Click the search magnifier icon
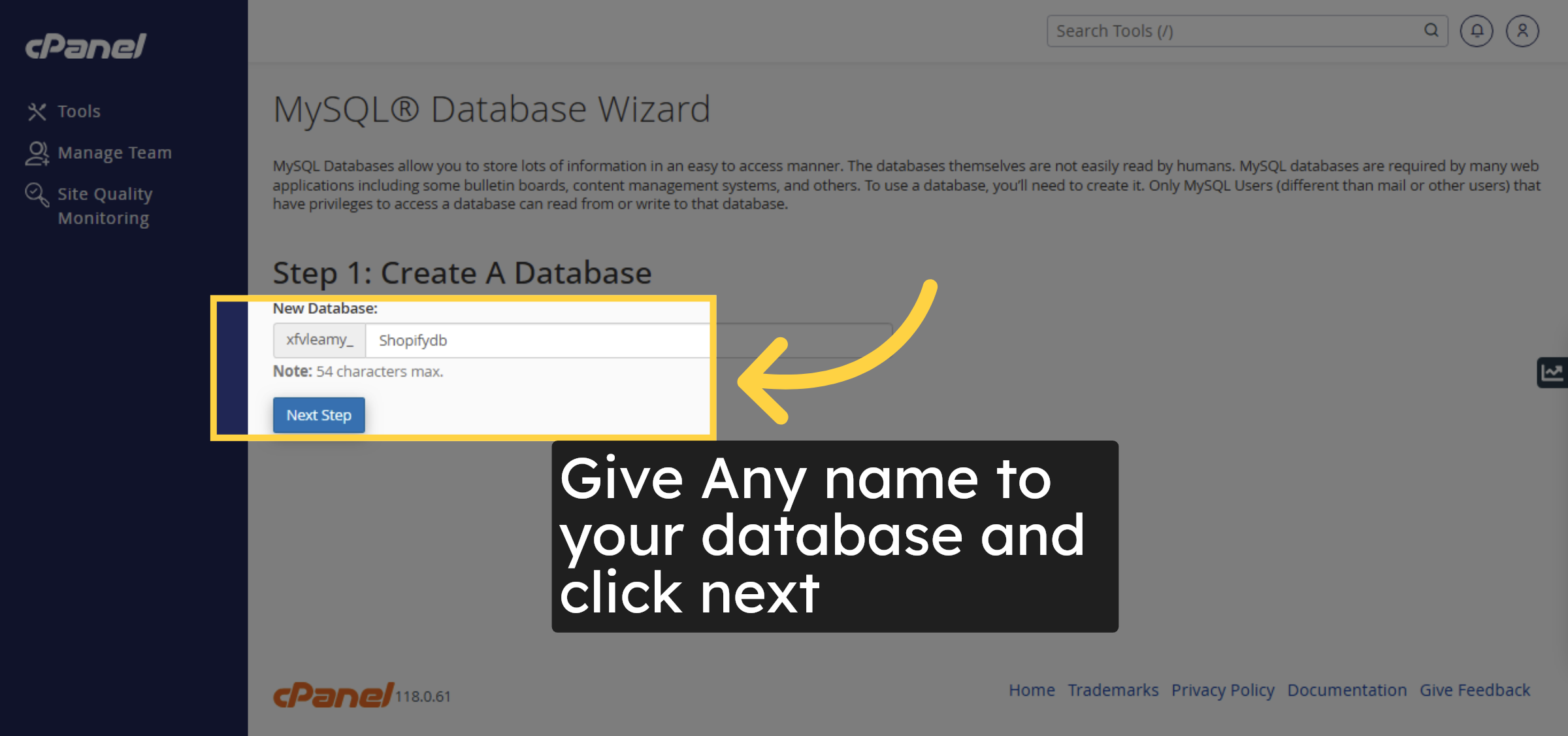 click(1431, 31)
